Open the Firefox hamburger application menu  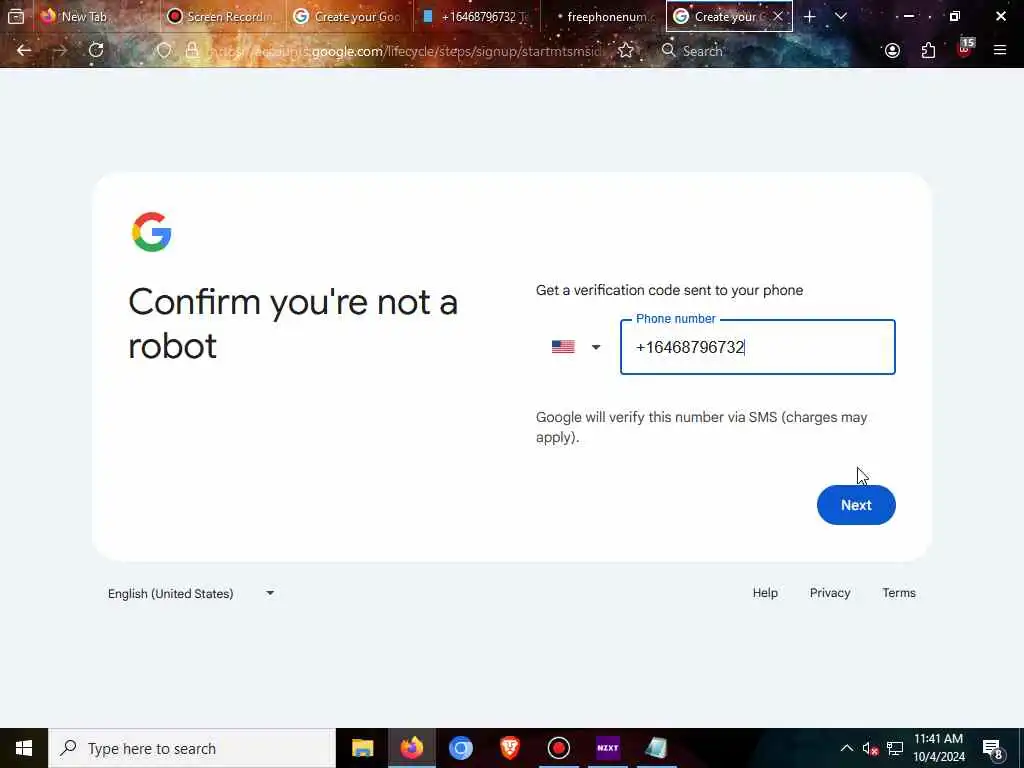coord(1000,50)
